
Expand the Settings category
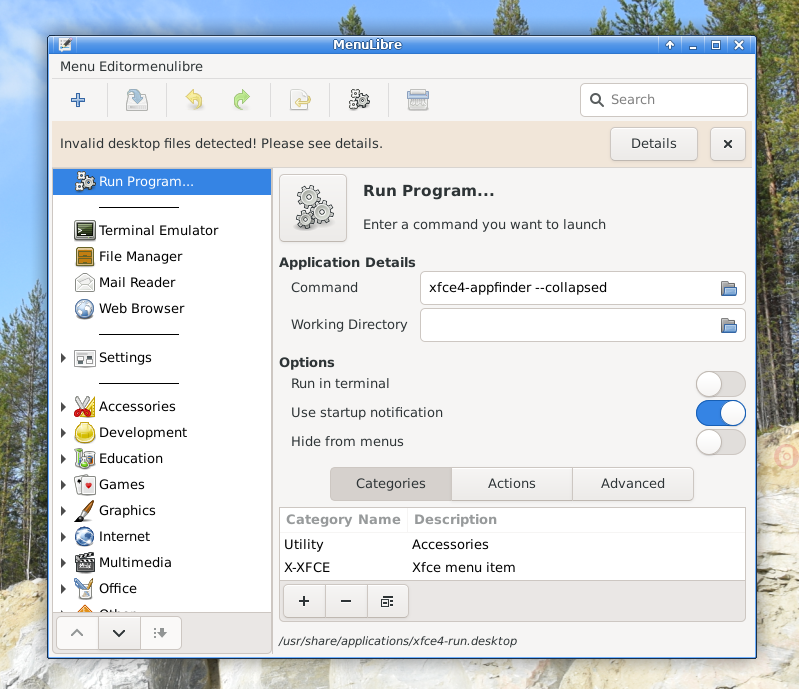pos(63,358)
